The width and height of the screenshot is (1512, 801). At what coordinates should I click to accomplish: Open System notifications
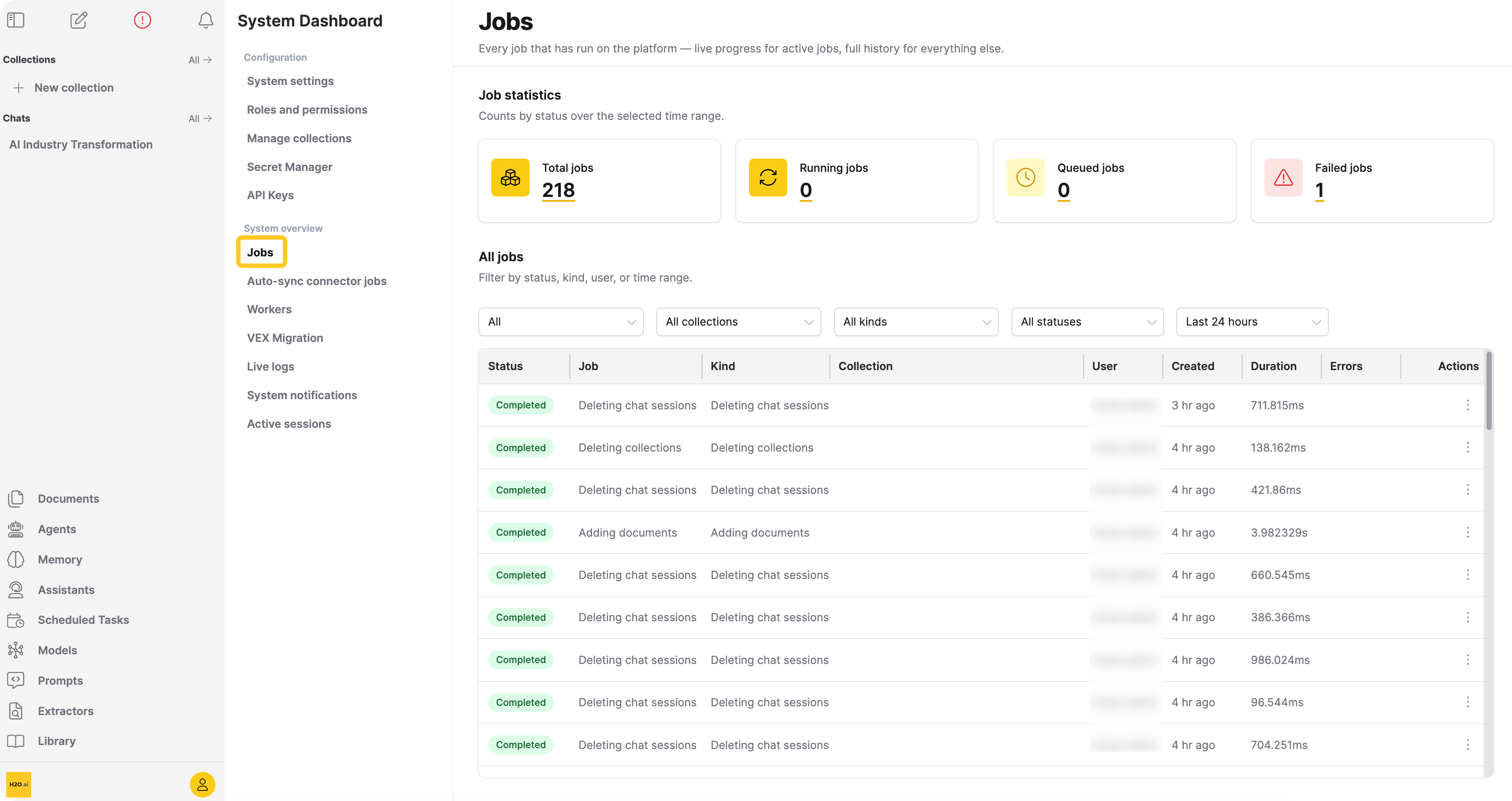coord(302,396)
